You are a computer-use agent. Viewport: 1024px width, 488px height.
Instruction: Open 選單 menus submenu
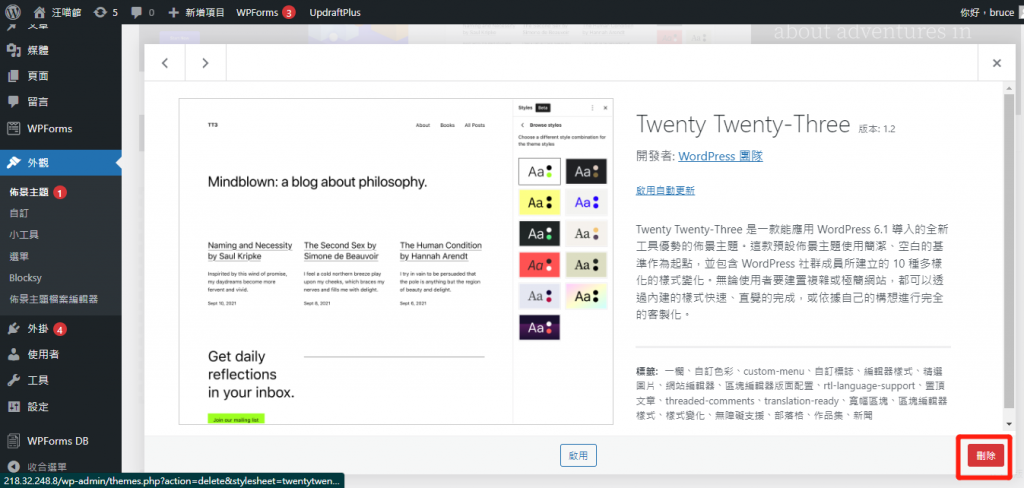19,256
